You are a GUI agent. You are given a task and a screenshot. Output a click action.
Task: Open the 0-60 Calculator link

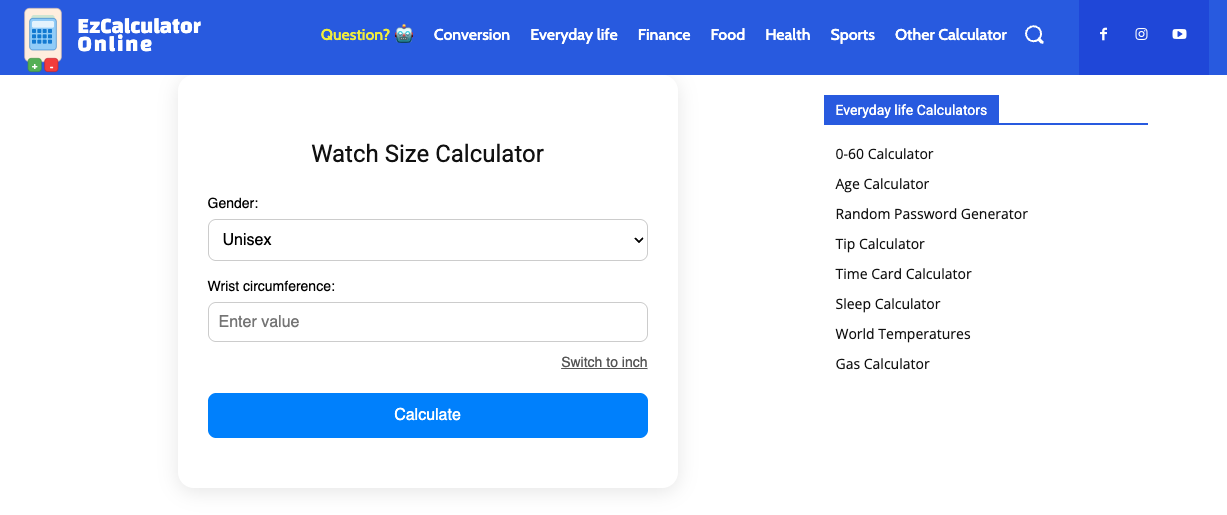(884, 154)
